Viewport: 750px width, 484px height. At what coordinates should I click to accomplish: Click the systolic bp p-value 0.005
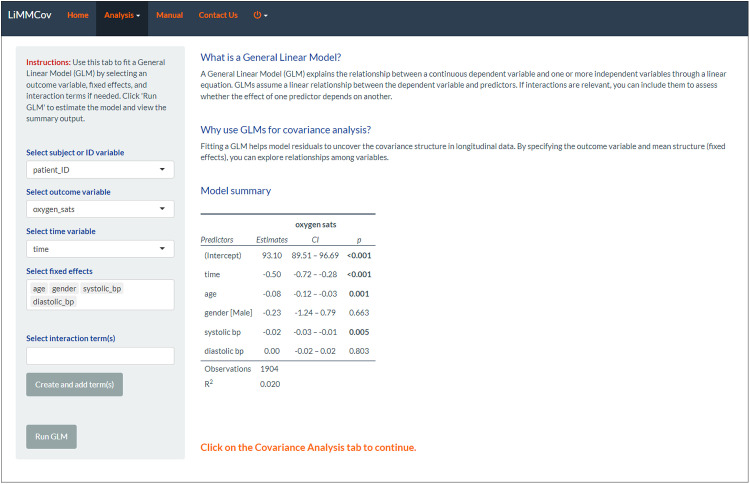pyautogui.click(x=359, y=332)
